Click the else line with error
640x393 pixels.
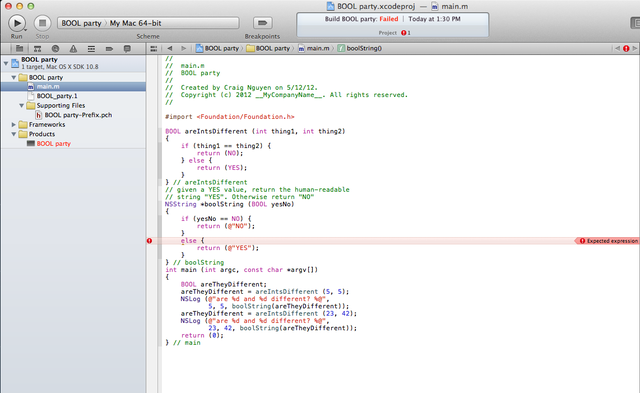193,241
